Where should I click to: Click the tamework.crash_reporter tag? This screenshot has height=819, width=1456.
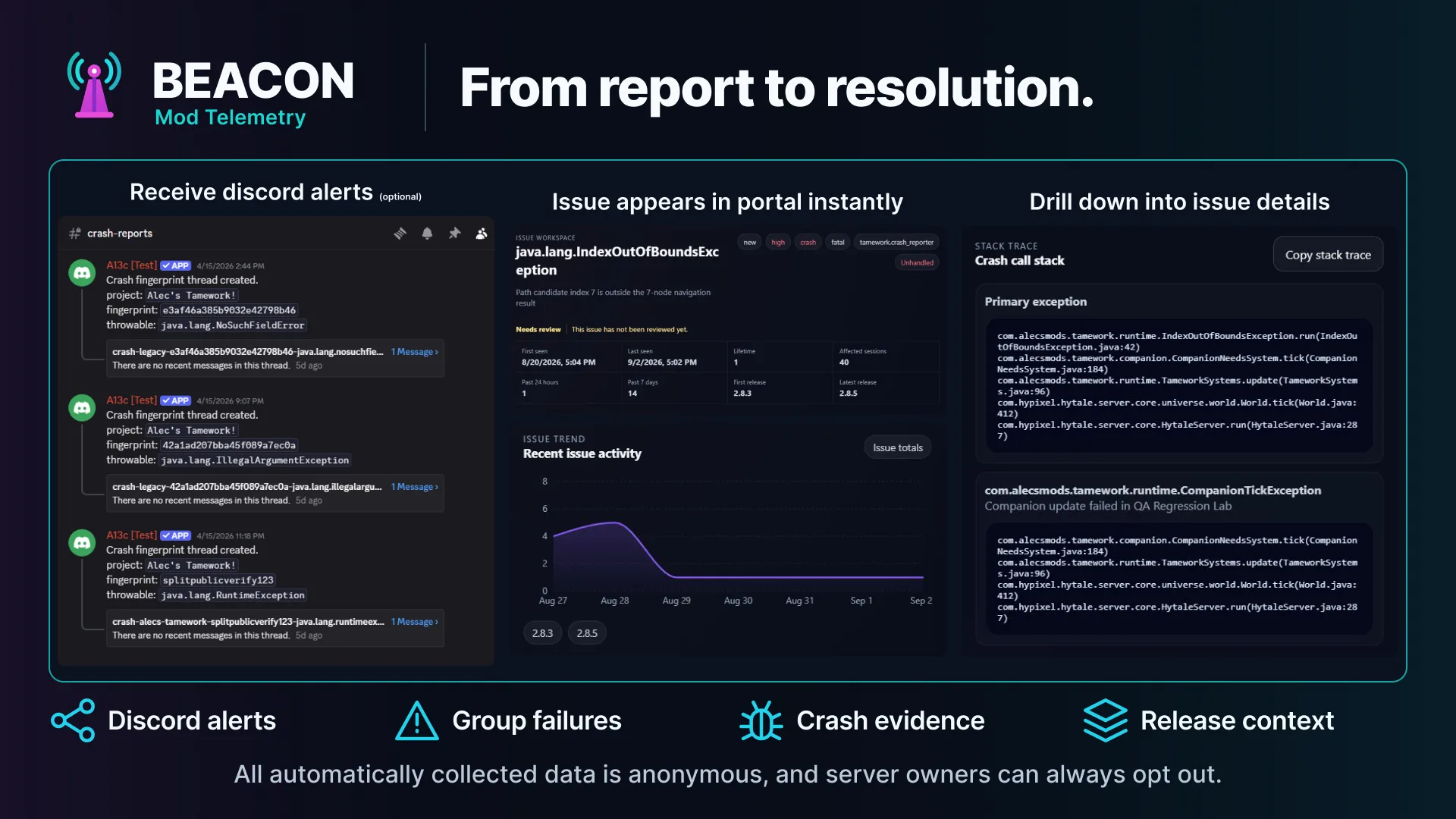896,243
